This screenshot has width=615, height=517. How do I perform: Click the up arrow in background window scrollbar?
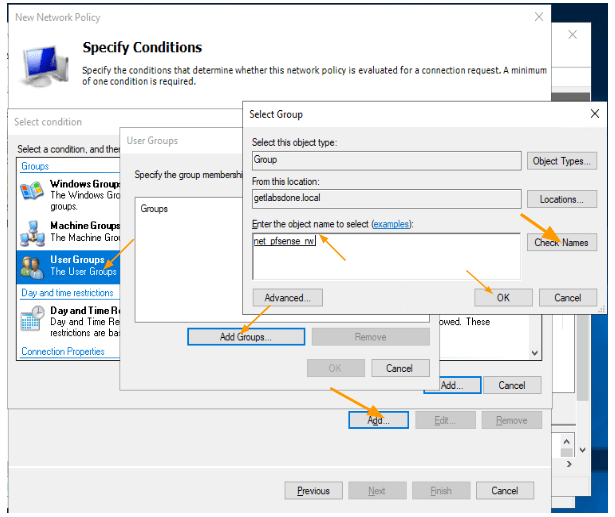[566, 442]
